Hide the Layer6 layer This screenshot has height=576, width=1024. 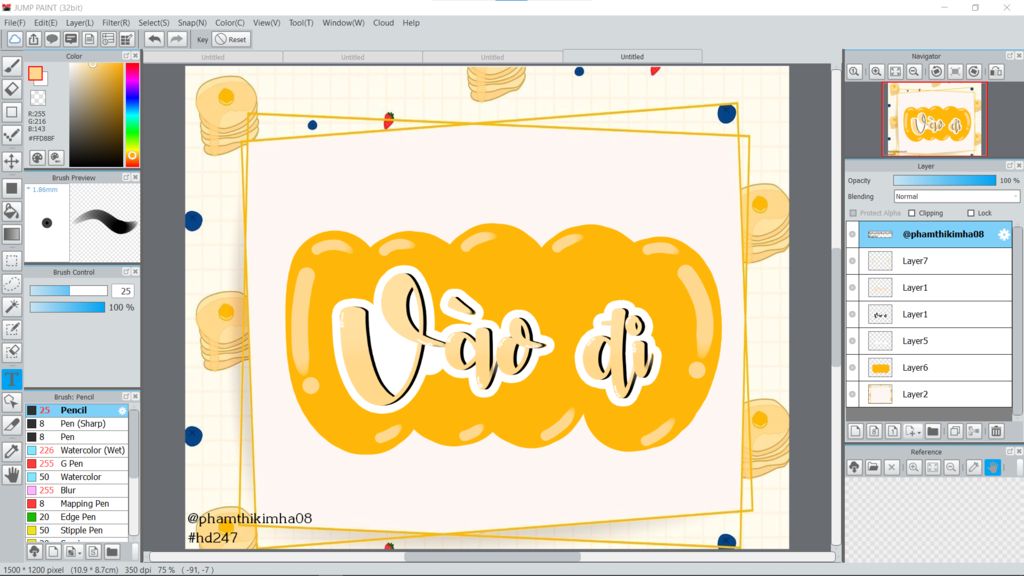pyautogui.click(x=852, y=368)
